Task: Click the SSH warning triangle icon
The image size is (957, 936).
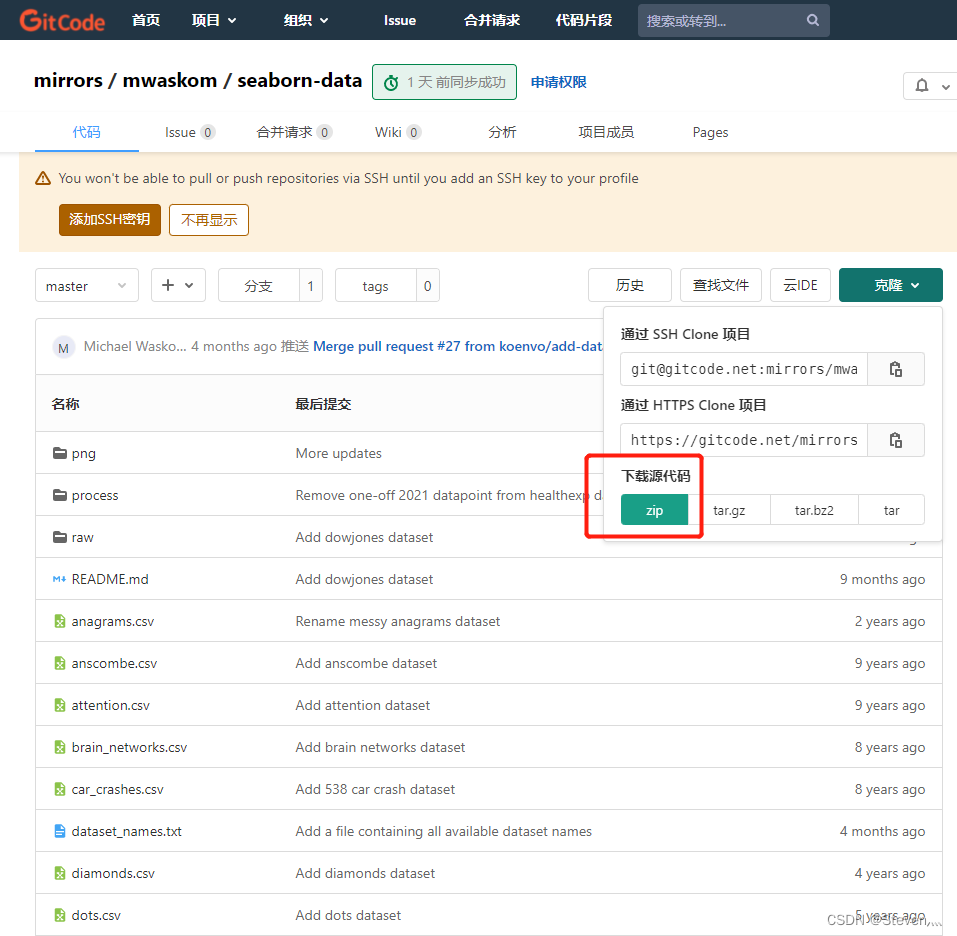Action: tap(43, 178)
